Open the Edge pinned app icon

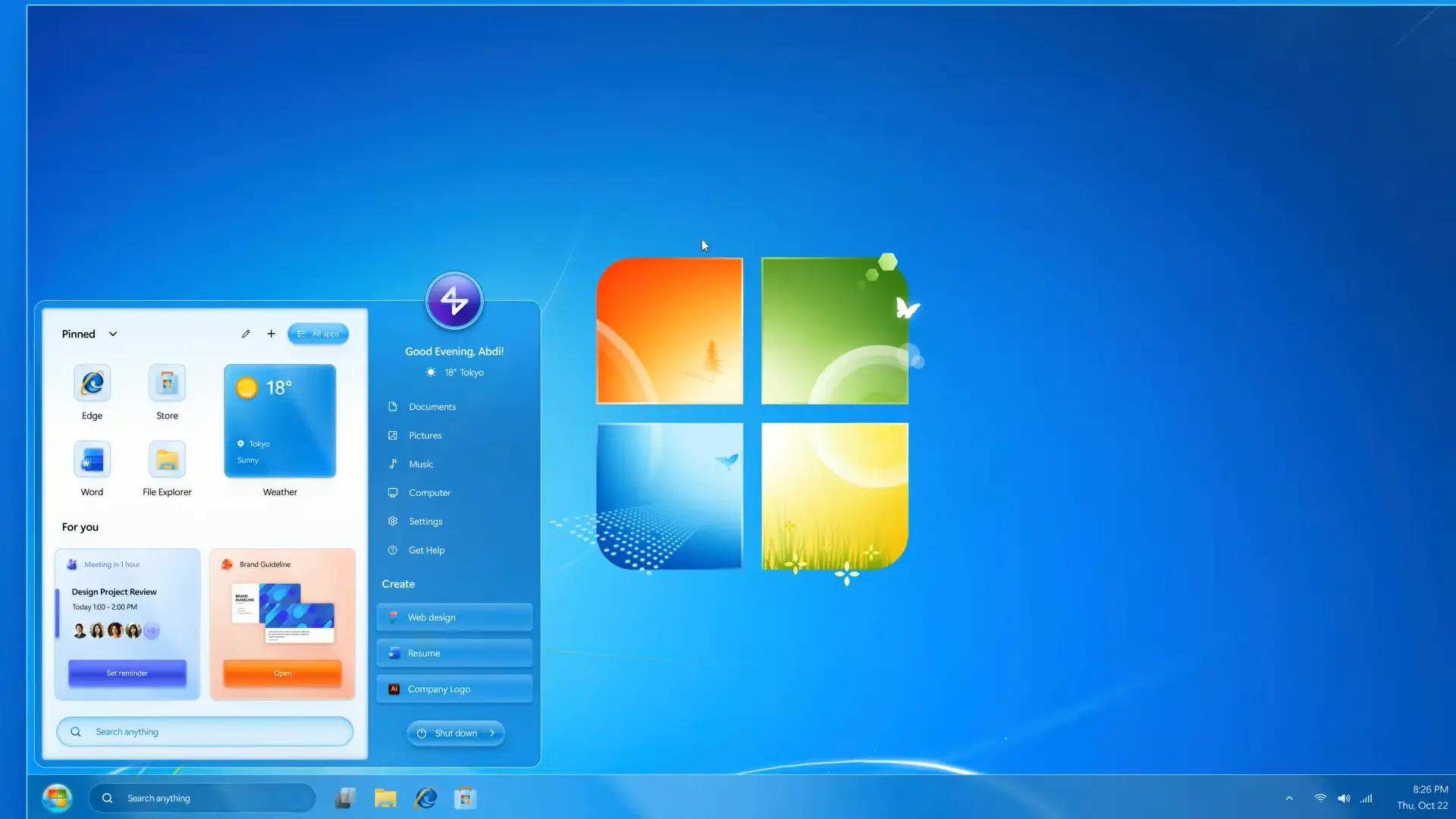(x=92, y=383)
